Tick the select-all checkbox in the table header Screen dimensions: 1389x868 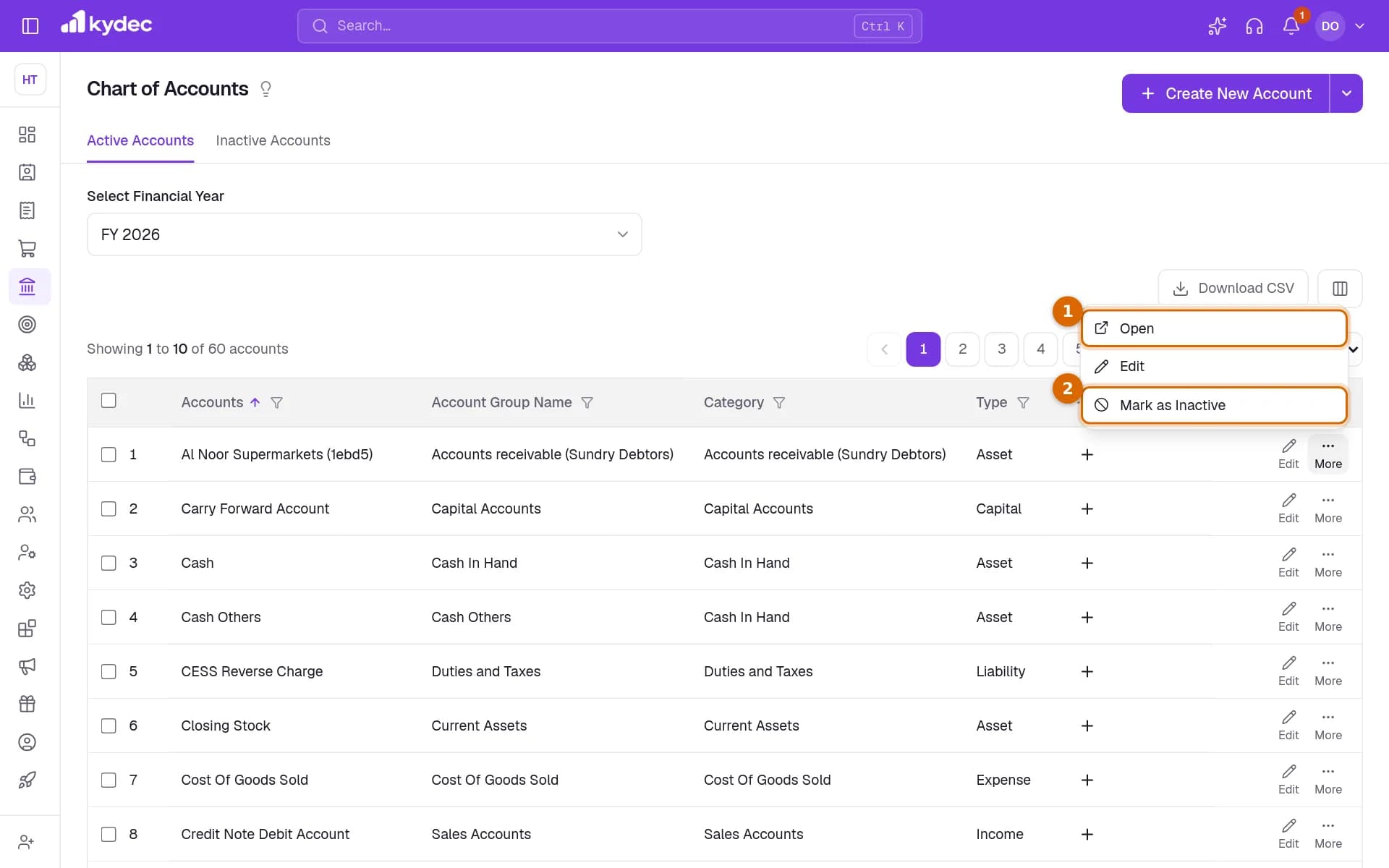tap(109, 401)
